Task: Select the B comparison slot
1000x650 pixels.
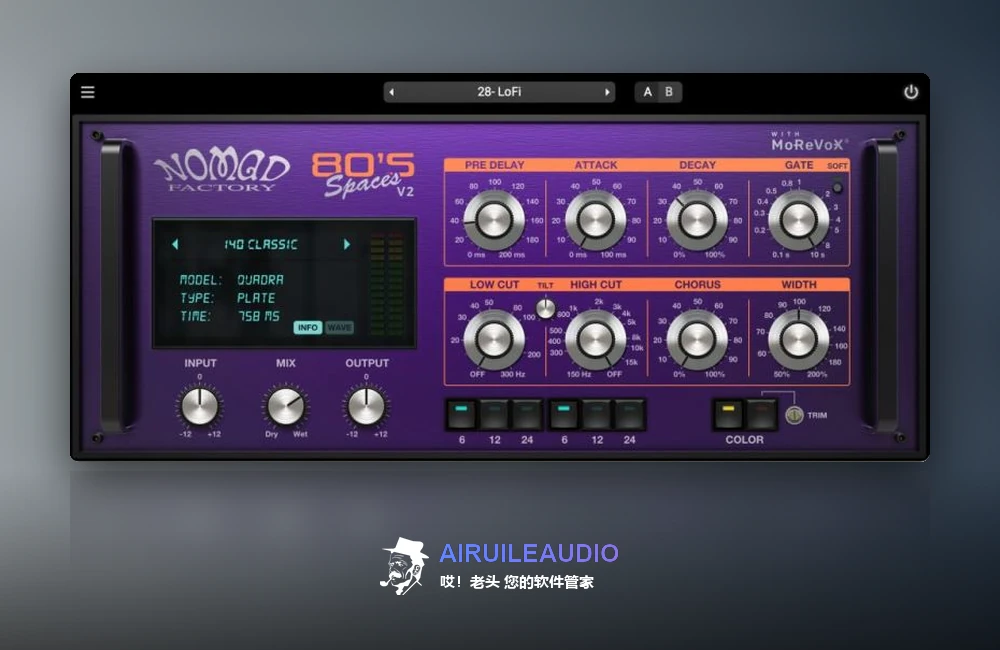Action: pos(669,92)
